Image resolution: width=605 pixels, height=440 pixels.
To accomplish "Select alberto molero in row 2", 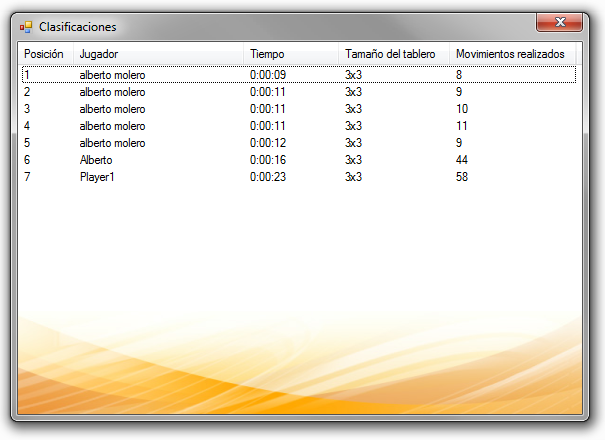I will pyautogui.click(x=112, y=92).
